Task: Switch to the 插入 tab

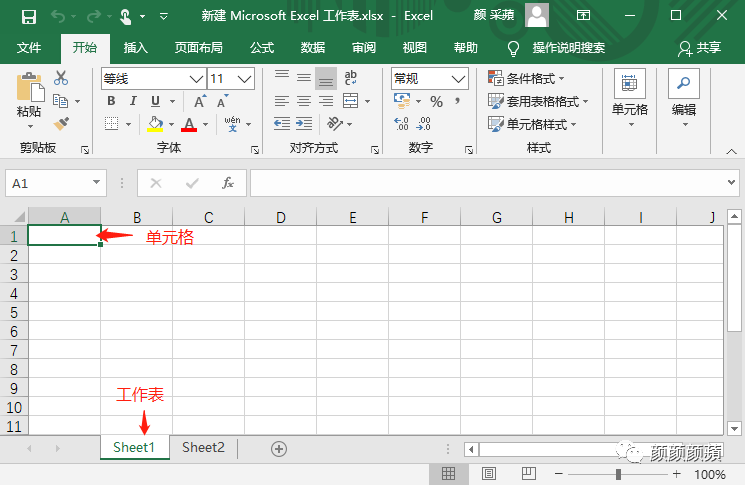Action: 136,48
